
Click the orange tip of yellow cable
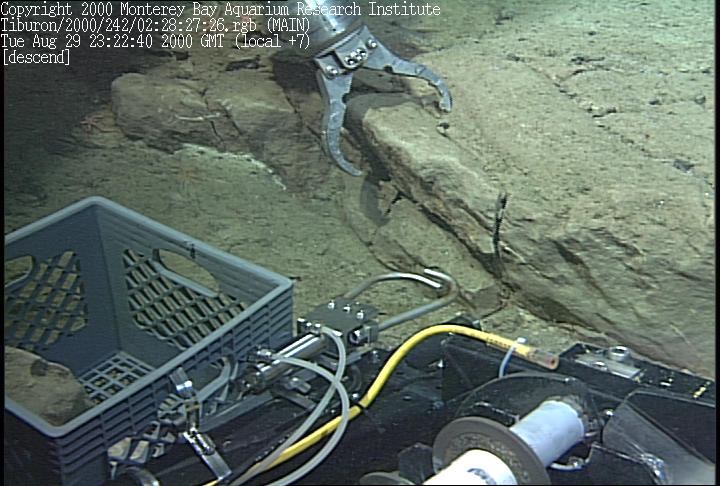coord(544,358)
